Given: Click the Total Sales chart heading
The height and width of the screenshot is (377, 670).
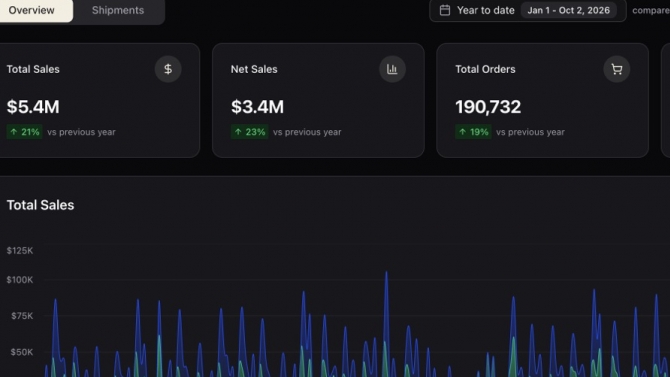Looking at the screenshot, I should (40, 205).
